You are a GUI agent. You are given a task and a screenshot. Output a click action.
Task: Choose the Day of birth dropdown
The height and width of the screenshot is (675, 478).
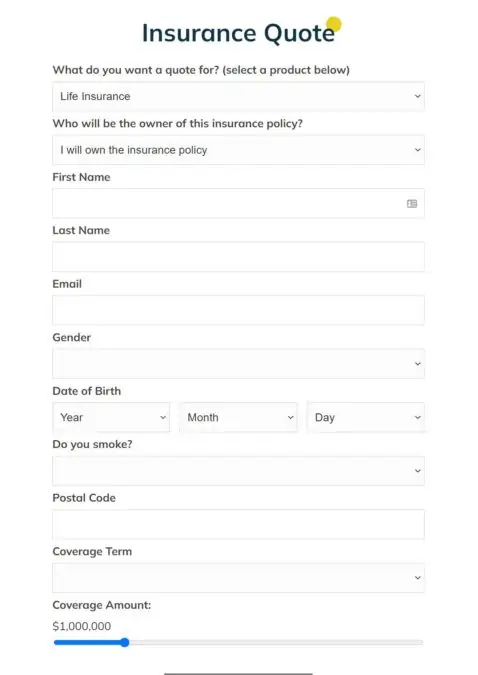click(366, 417)
